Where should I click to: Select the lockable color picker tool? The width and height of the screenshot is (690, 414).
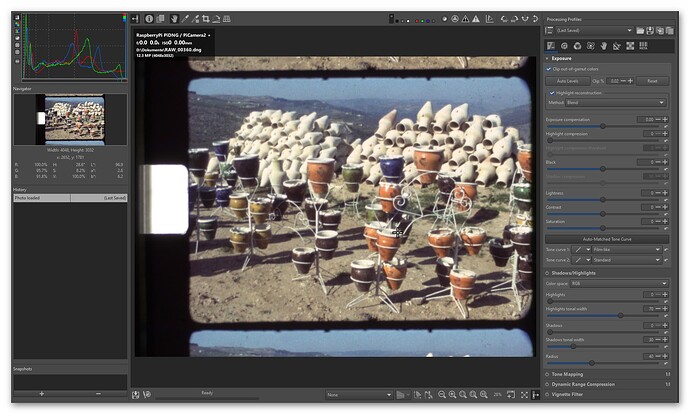point(195,19)
